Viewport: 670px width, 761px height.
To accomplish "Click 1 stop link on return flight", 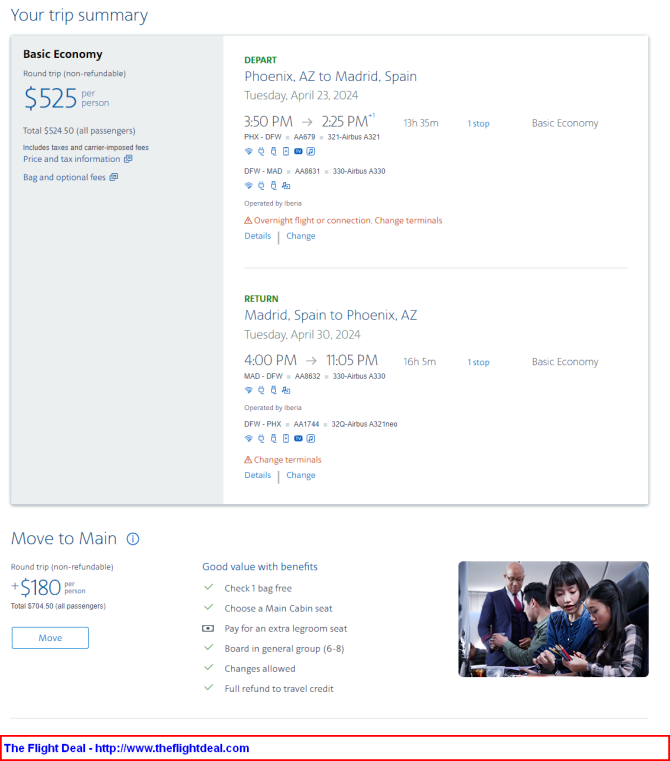I will point(478,362).
